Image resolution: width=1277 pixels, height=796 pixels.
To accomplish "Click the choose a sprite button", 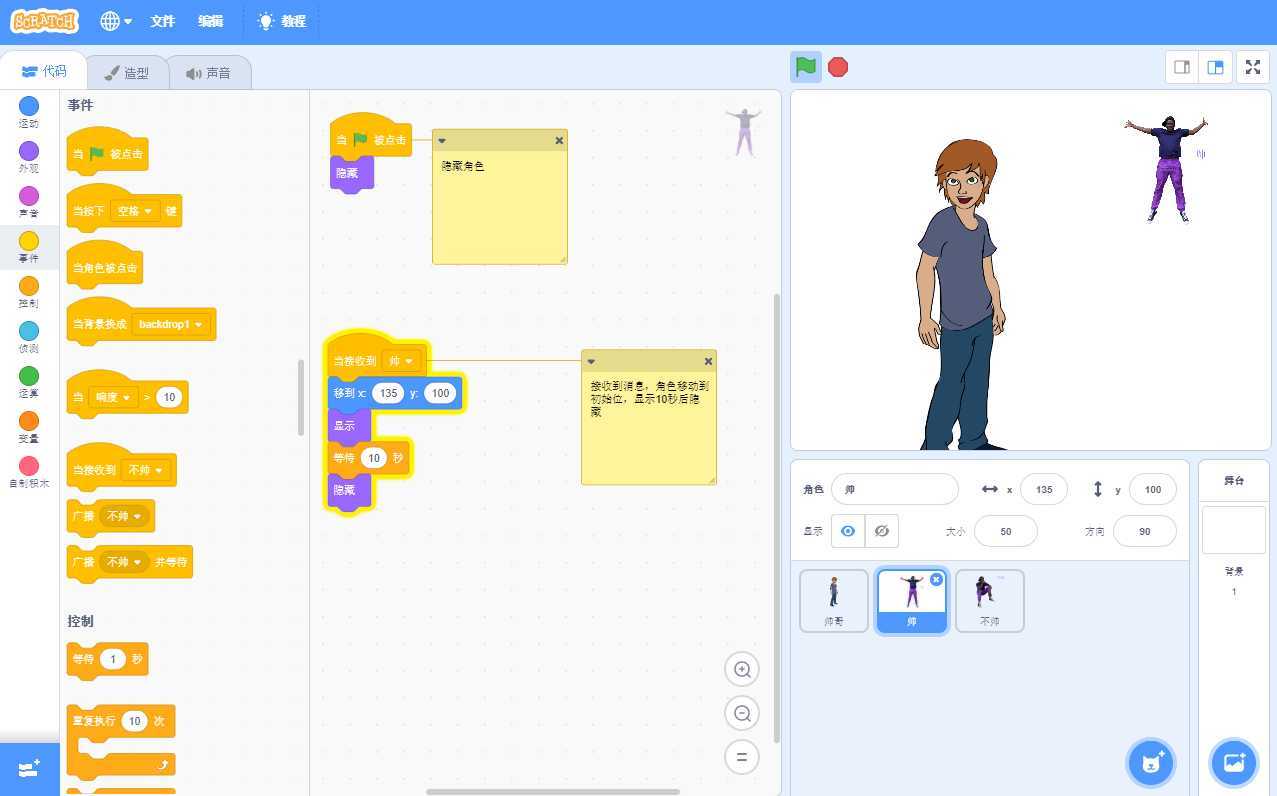I will (x=1150, y=763).
